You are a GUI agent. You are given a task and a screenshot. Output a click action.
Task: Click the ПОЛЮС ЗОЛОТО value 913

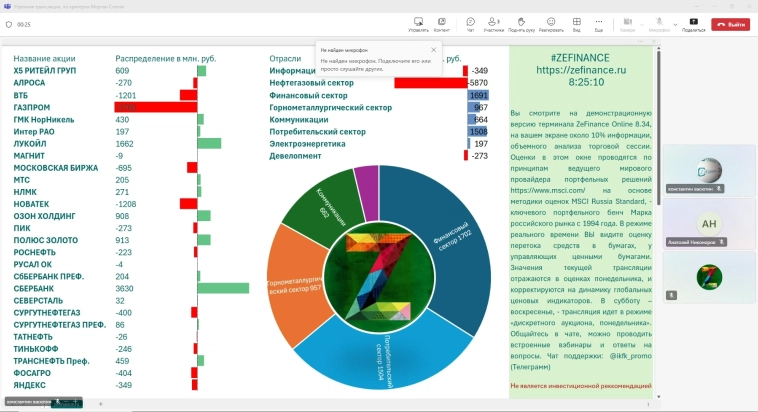[x=122, y=240]
